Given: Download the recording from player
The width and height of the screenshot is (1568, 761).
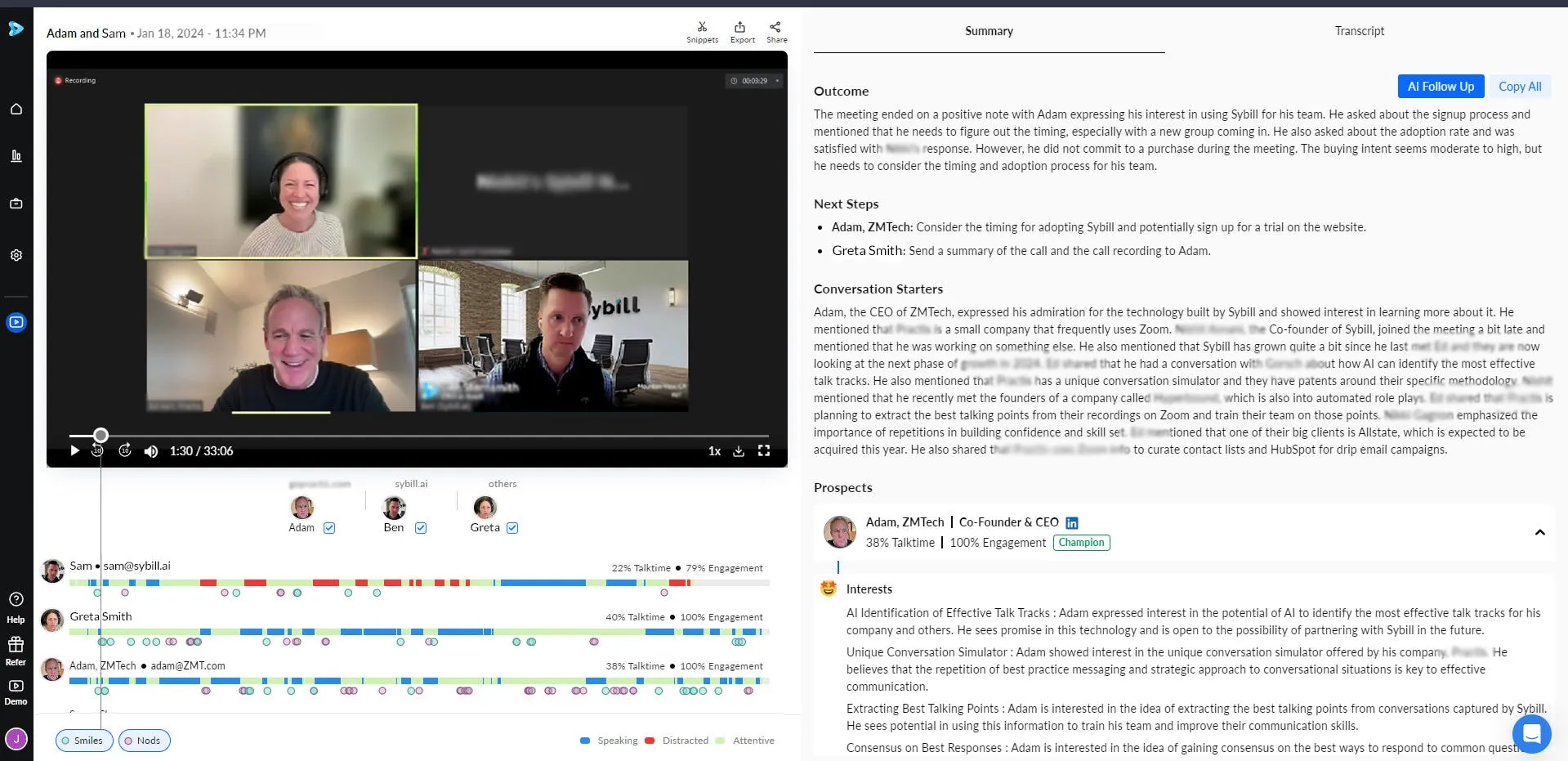Looking at the screenshot, I should coord(739,451).
